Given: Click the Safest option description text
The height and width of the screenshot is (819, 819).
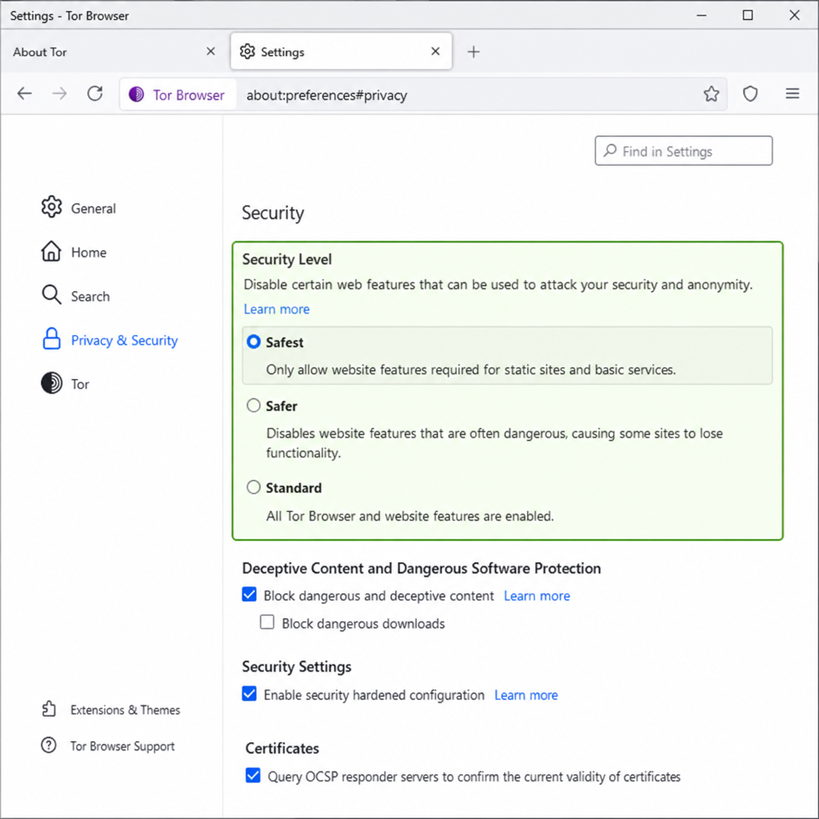Looking at the screenshot, I should click(471, 370).
